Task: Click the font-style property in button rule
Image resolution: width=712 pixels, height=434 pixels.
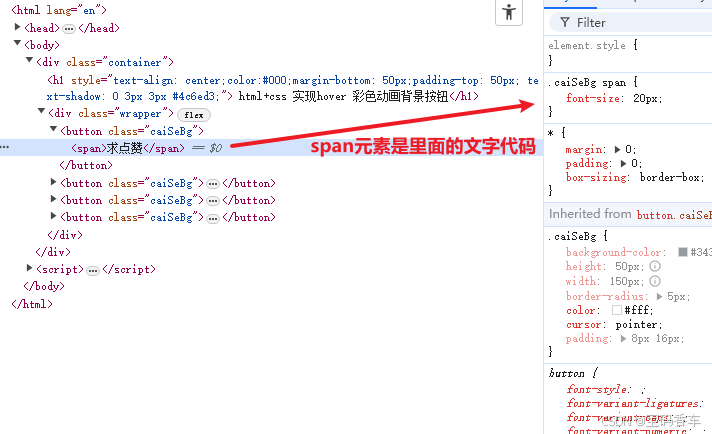Action: [x=597, y=390]
